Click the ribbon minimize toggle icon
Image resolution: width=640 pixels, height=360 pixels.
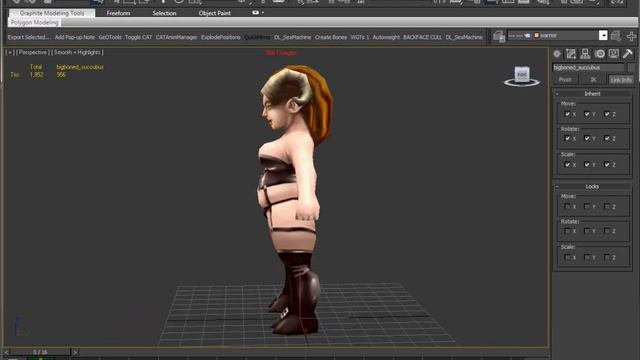pos(257,13)
